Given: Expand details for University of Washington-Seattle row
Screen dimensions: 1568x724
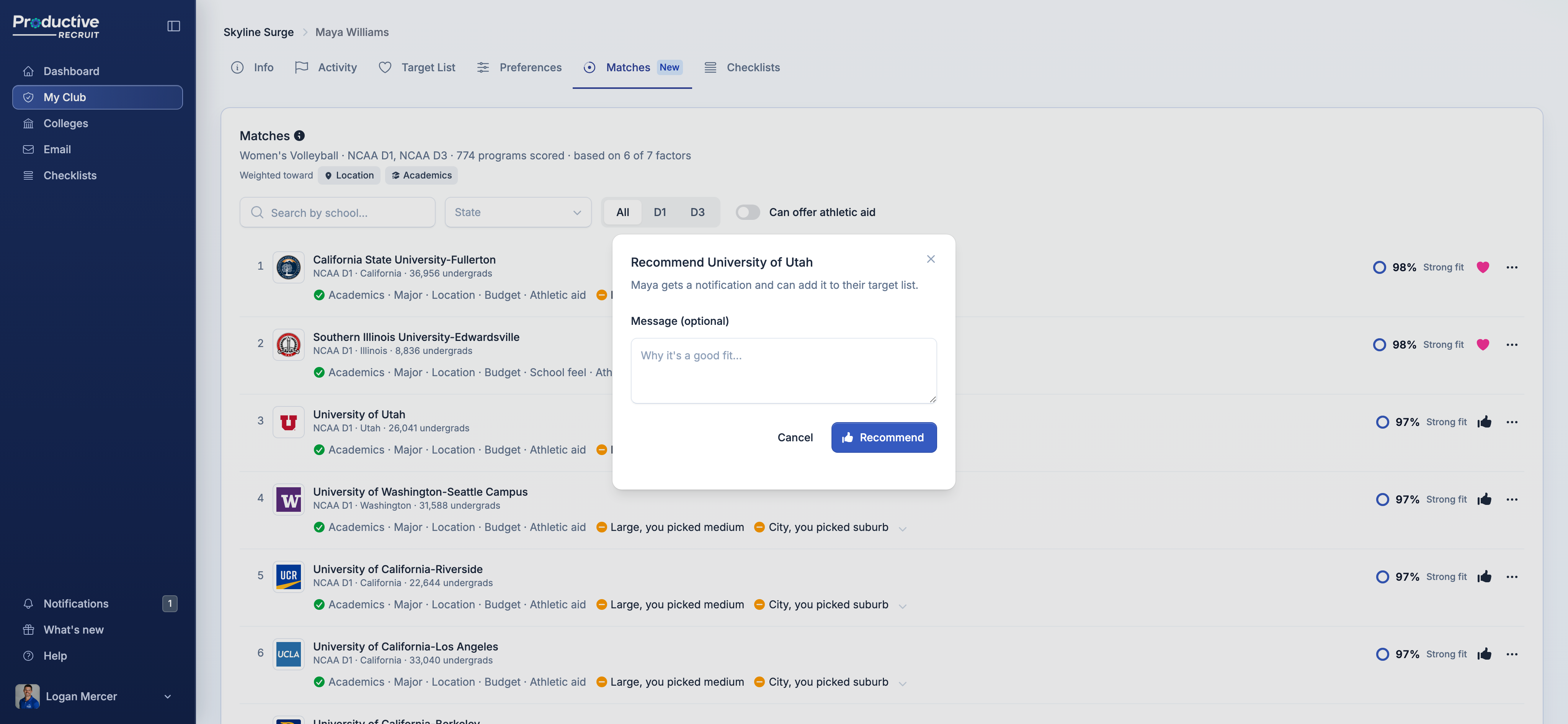Looking at the screenshot, I should point(903,529).
